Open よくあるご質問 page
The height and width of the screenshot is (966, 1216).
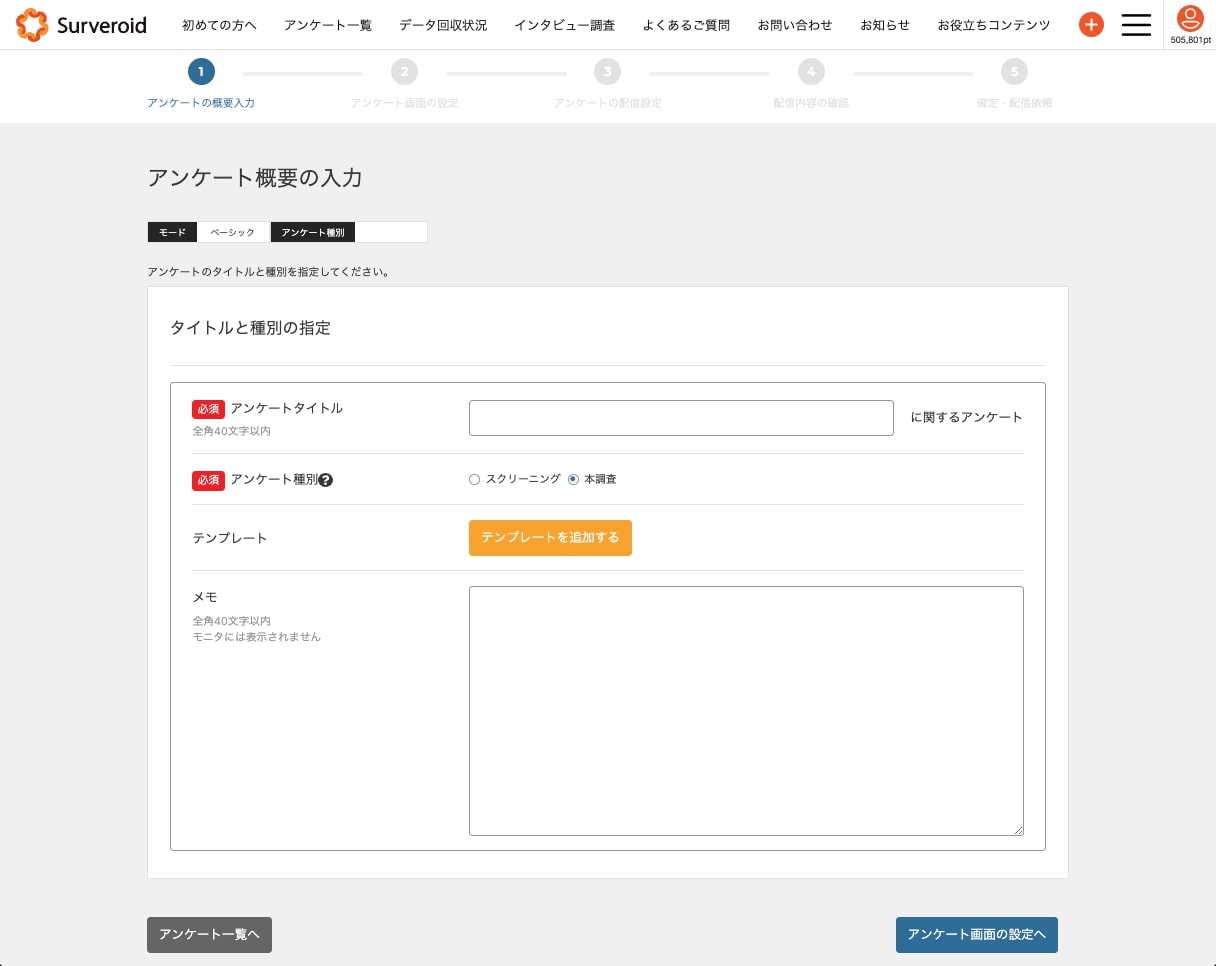[x=686, y=25]
